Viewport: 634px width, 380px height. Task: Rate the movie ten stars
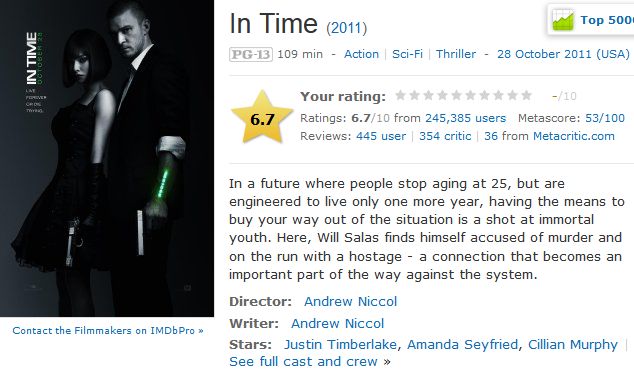[x=526, y=95]
